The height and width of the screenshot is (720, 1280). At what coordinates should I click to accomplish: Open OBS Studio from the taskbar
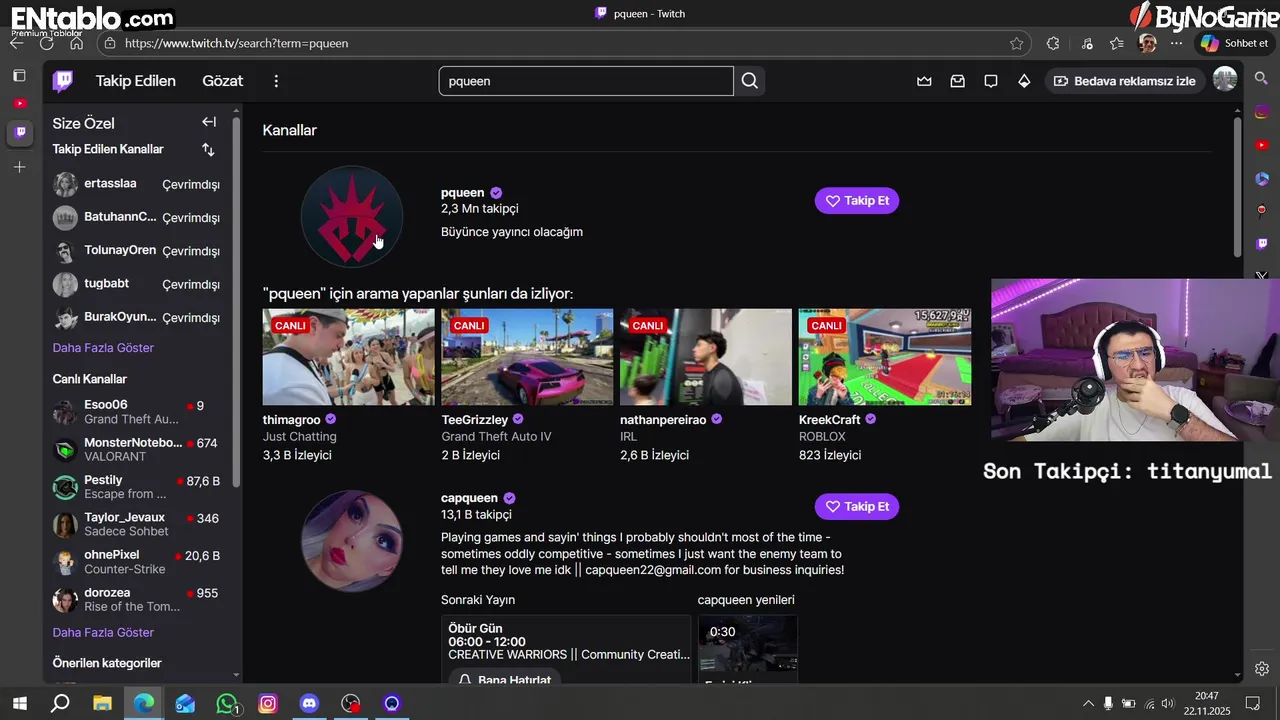coord(351,704)
